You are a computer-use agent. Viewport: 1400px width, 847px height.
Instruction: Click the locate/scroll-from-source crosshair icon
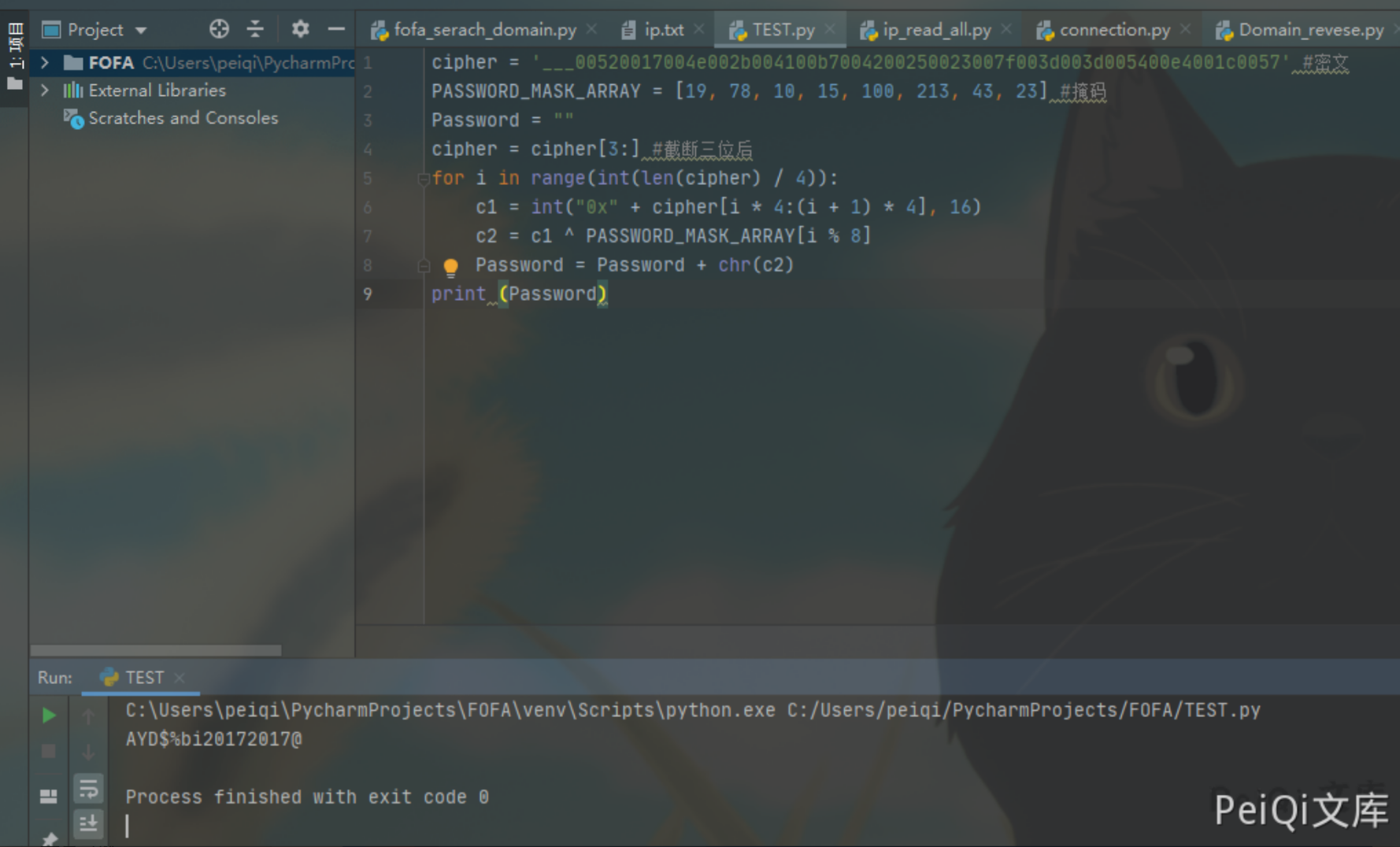[219, 30]
